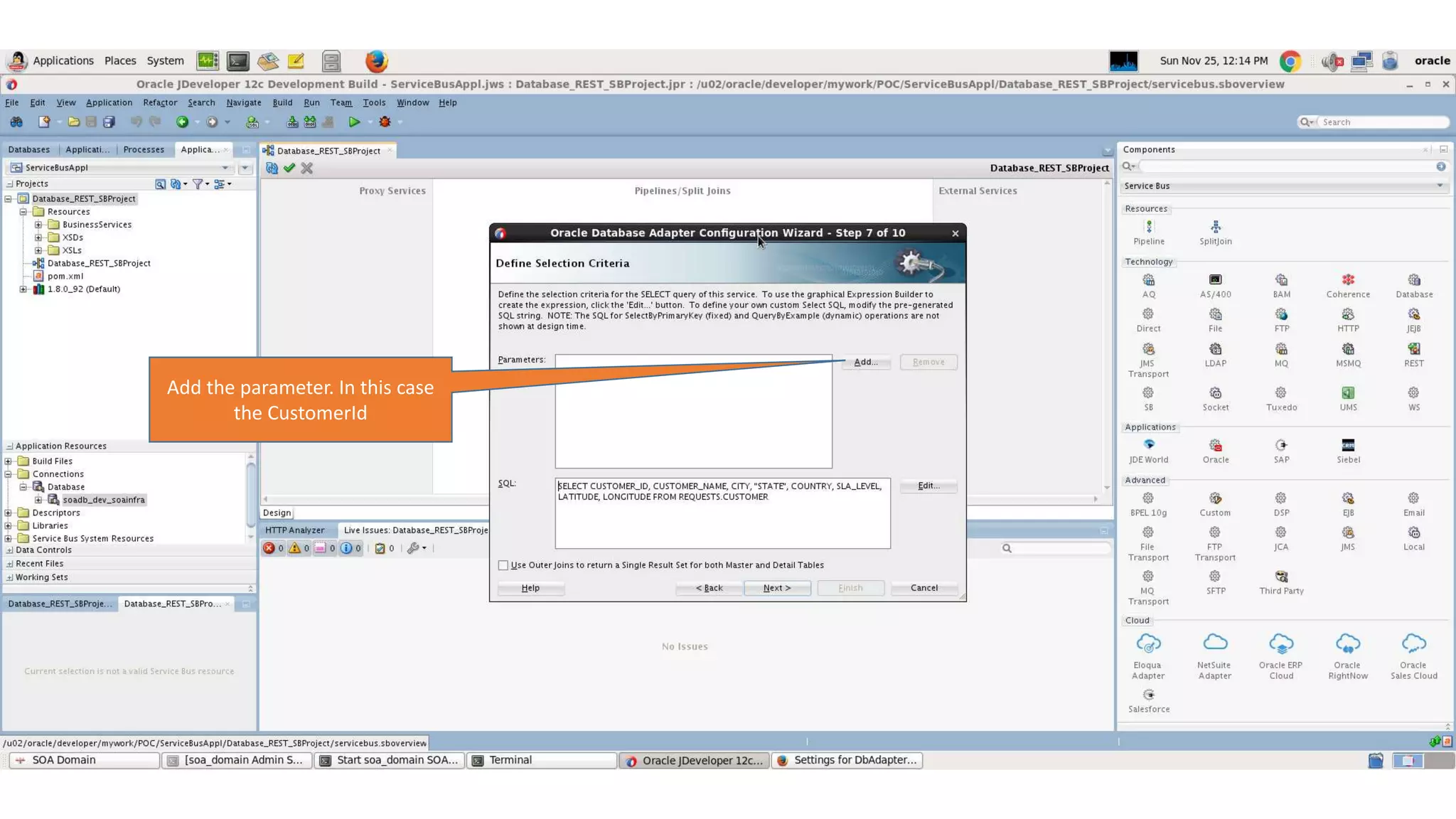Enable Use Outer Joins checkbox

click(503, 565)
